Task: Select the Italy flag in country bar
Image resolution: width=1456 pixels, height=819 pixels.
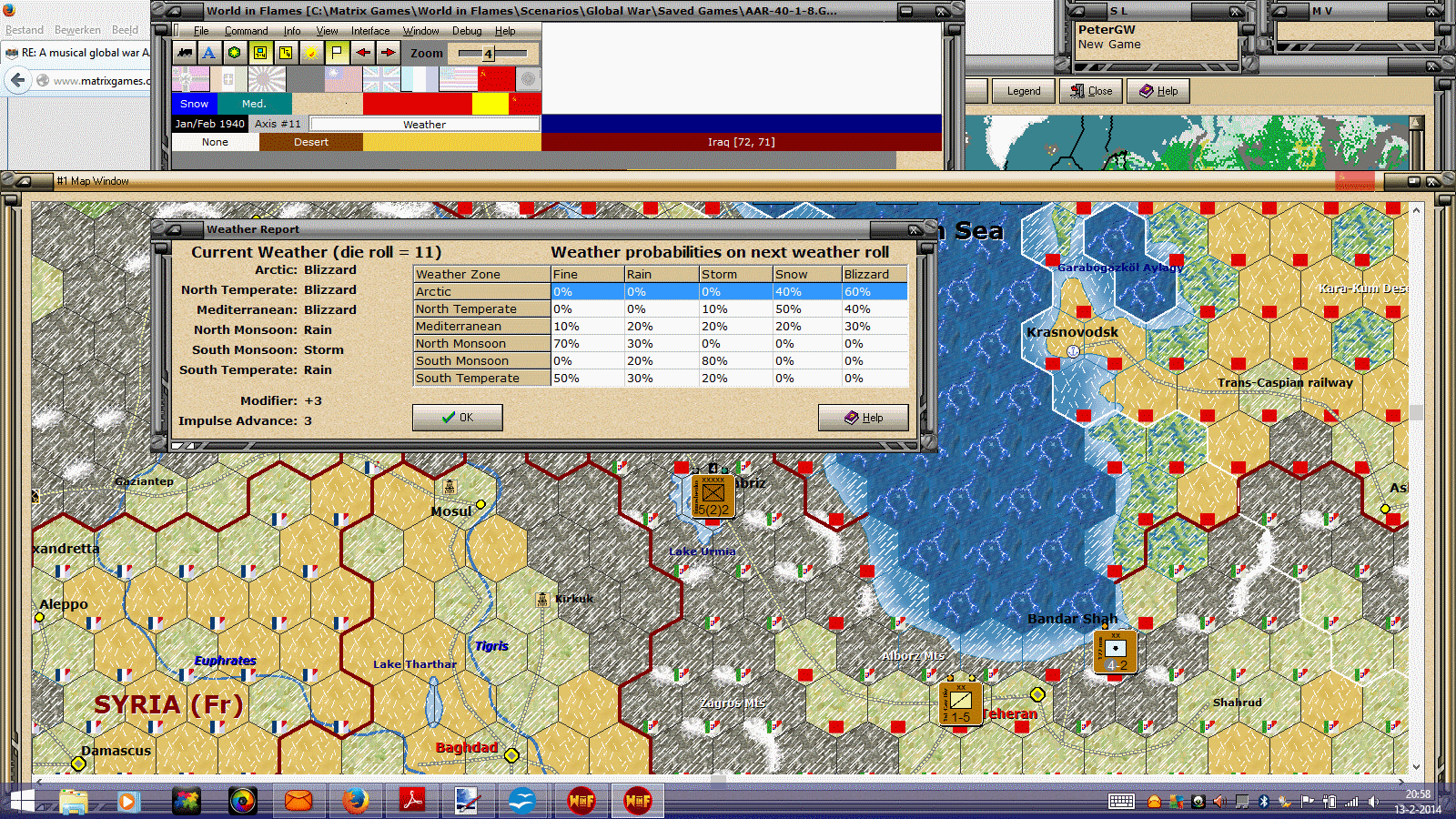Action: [x=228, y=79]
